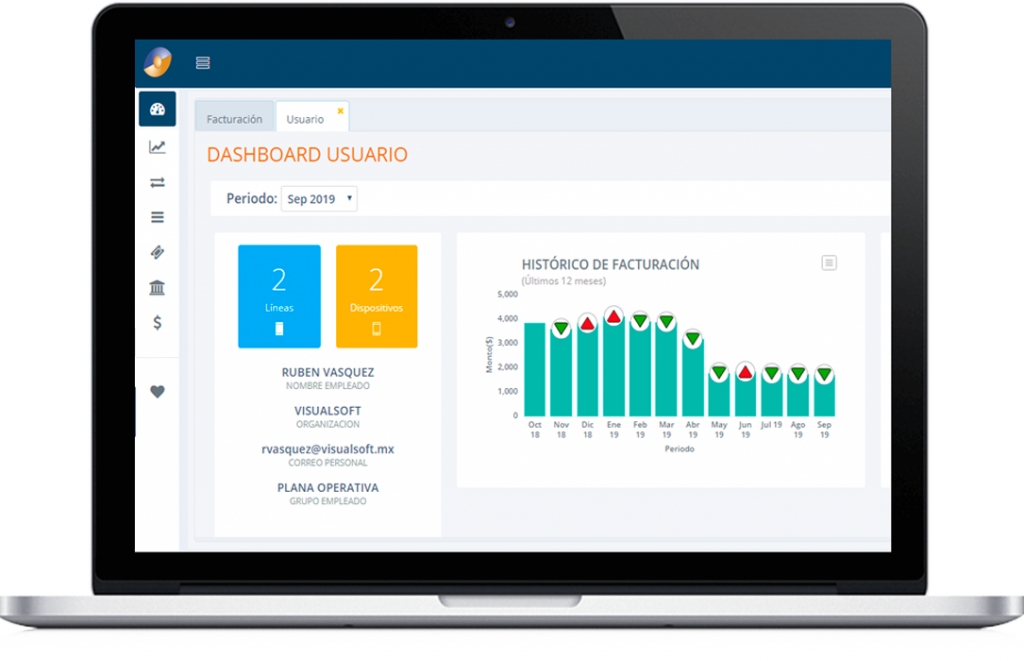Screen dimensions: 1024x661
Task: Switch to the Facturación tab
Action: [234, 119]
